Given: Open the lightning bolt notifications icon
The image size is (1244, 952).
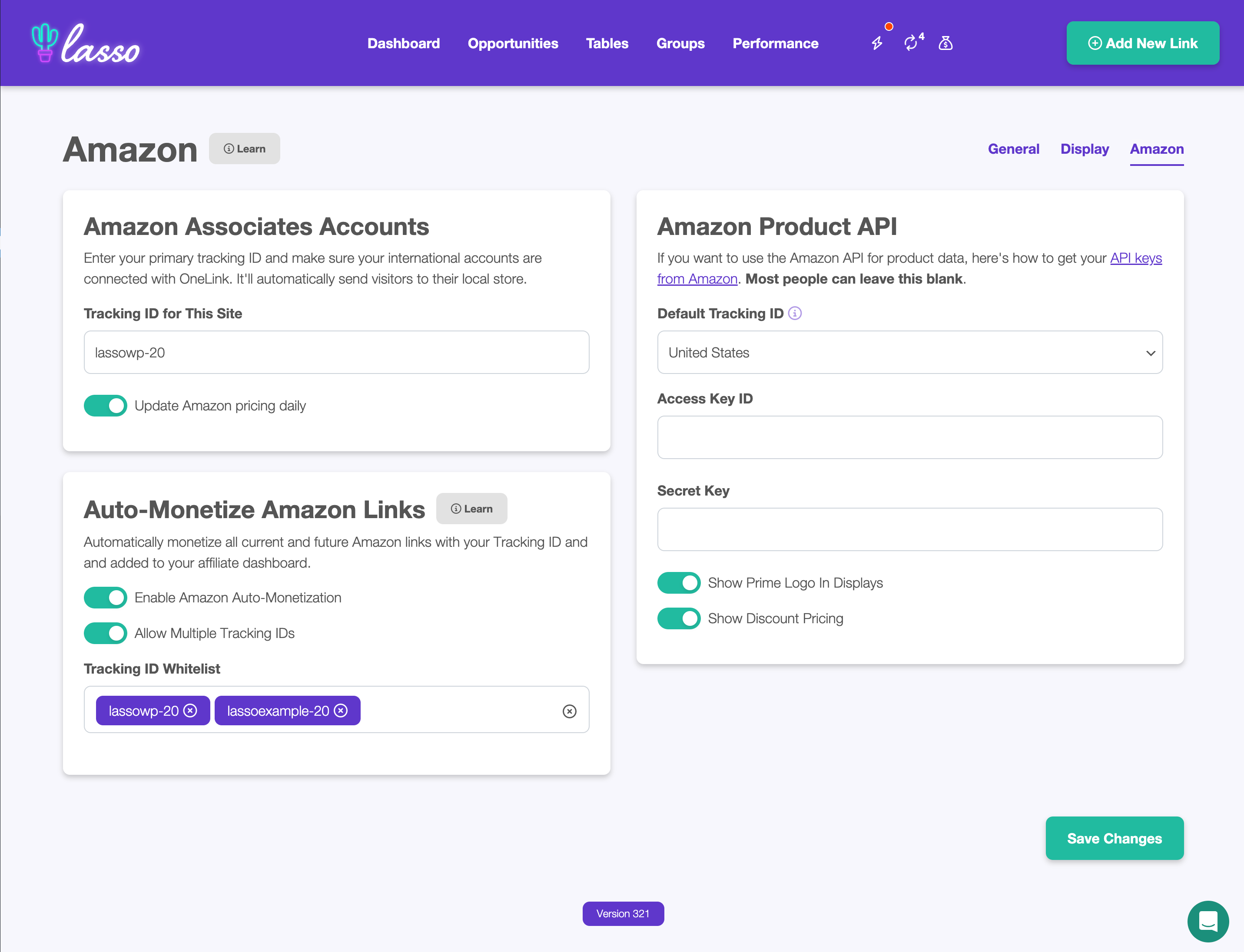Looking at the screenshot, I should [x=877, y=43].
